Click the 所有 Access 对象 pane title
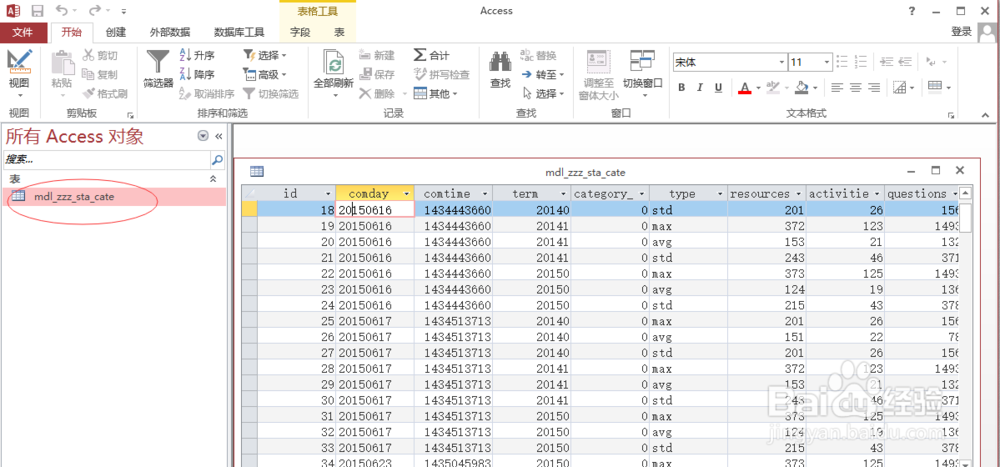 75,136
